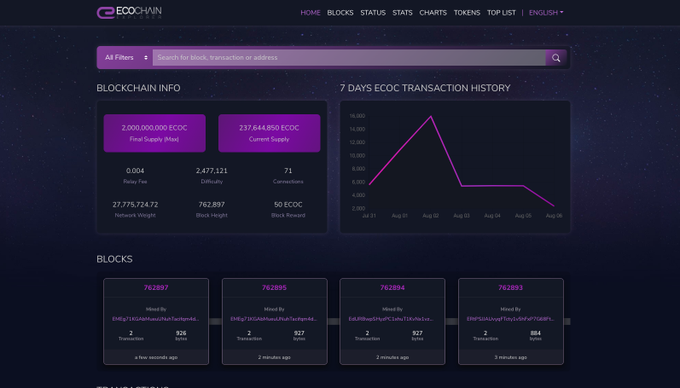The image size is (680, 388).
Task: Click the EcoChain Explorer logo
Action: point(129,13)
